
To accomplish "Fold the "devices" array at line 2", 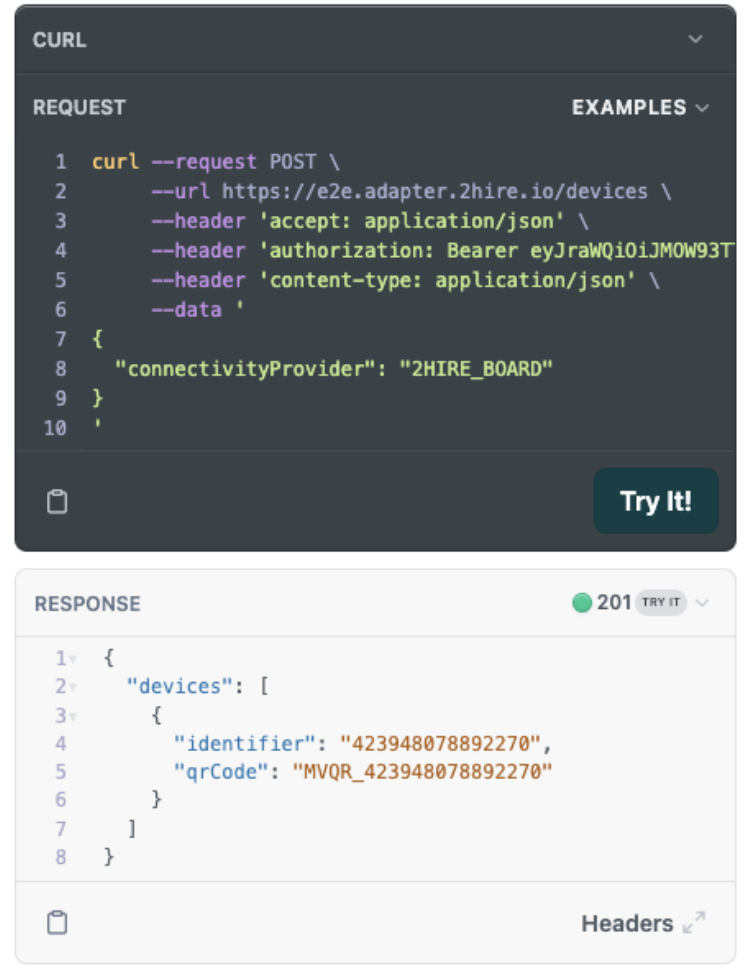I will pos(74,688).
